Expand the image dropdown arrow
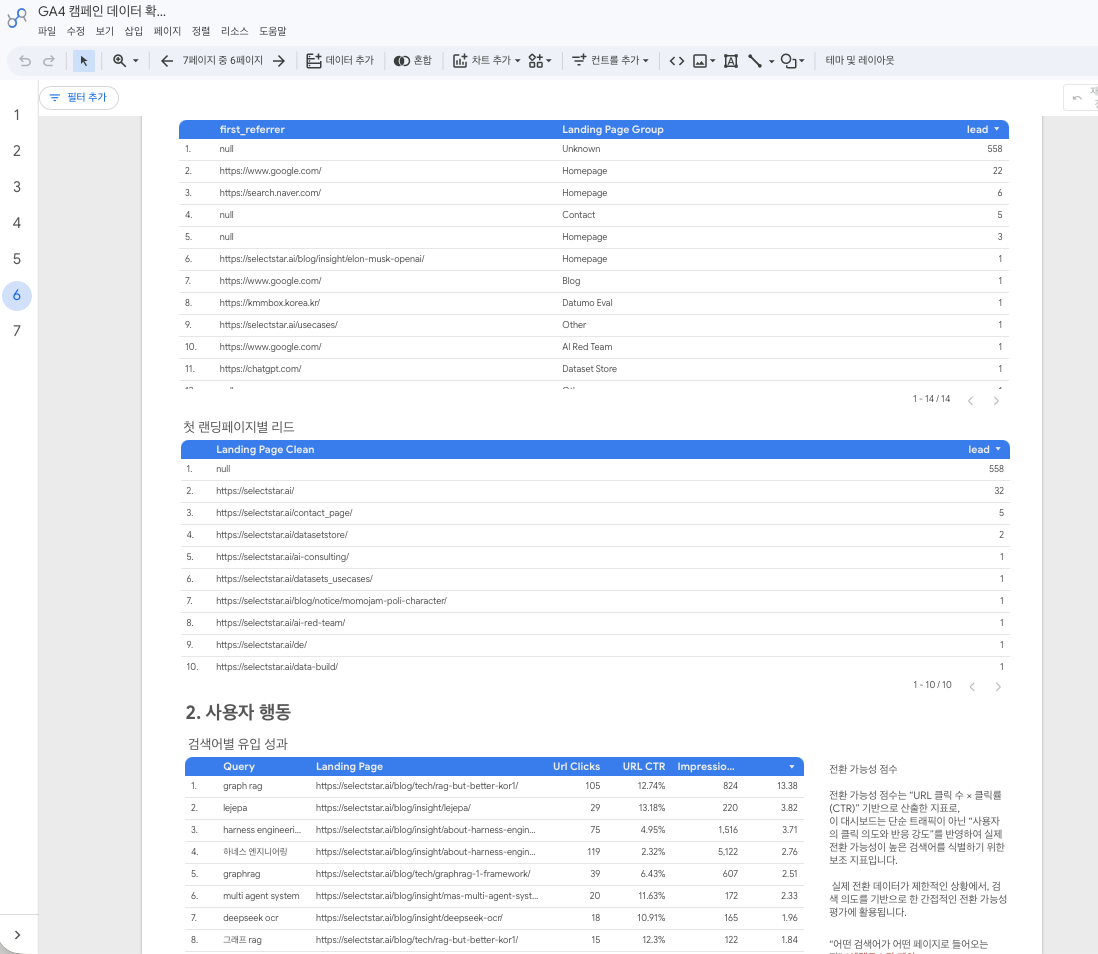The image size is (1098, 954). tap(713, 61)
